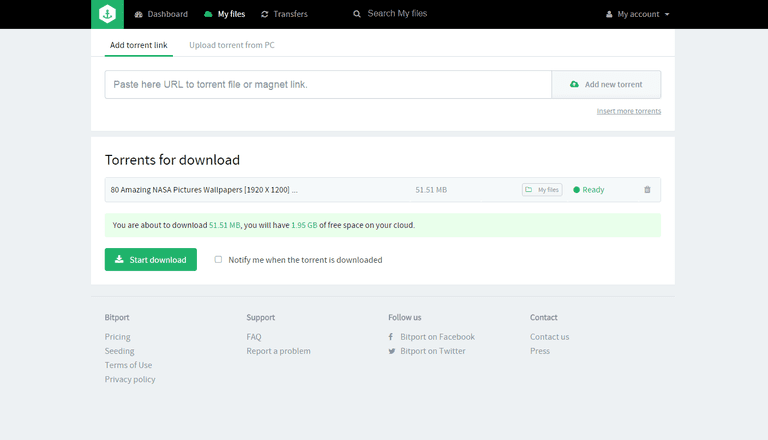Screen dimensions: 768x440
Task: Open the Contact us link
Action: pos(550,337)
